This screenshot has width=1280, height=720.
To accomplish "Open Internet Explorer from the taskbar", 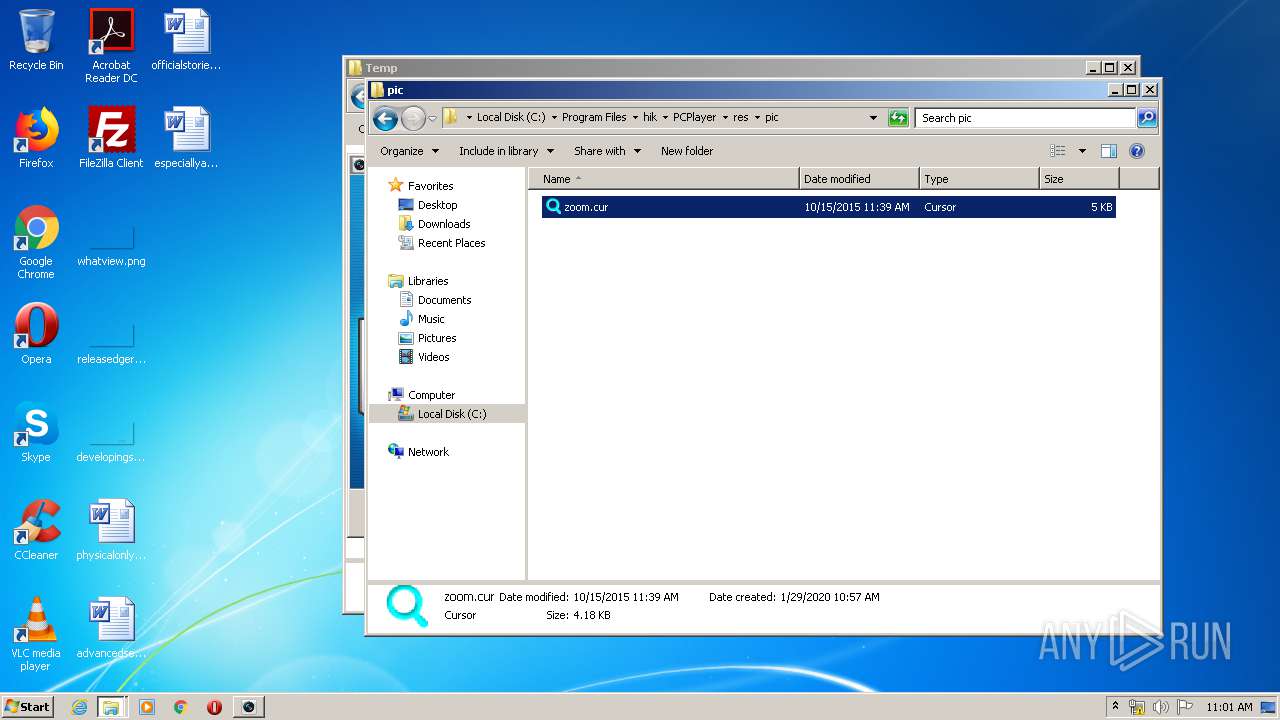I will [79, 707].
